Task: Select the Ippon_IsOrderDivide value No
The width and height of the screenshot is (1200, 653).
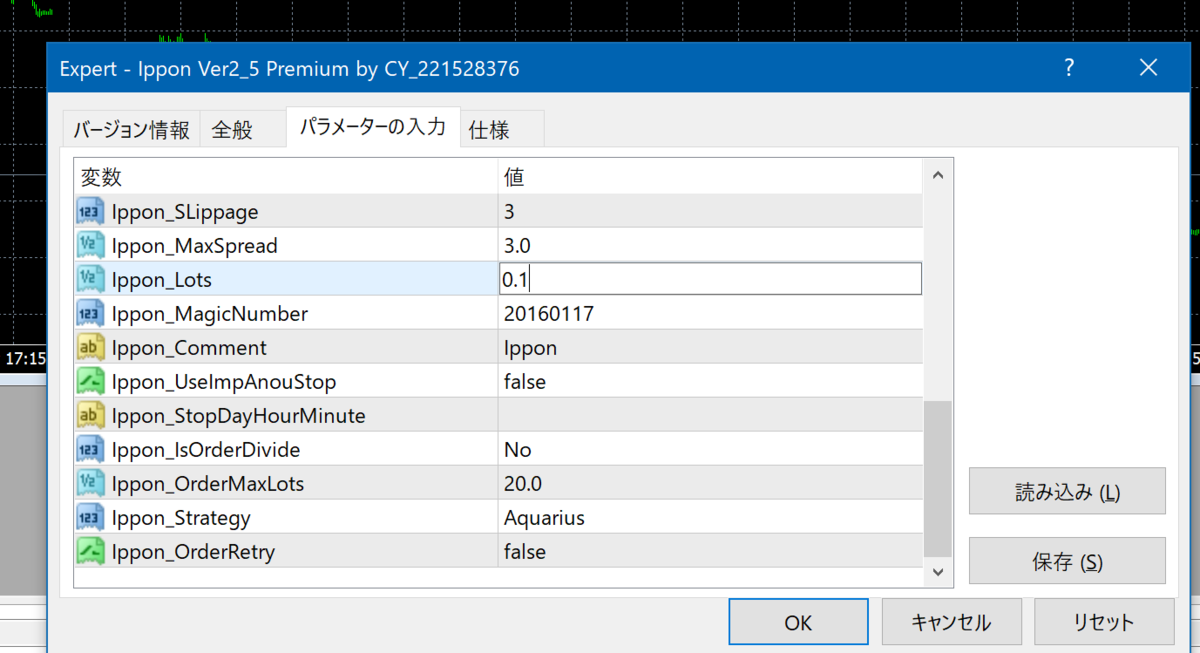Action: pos(518,450)
